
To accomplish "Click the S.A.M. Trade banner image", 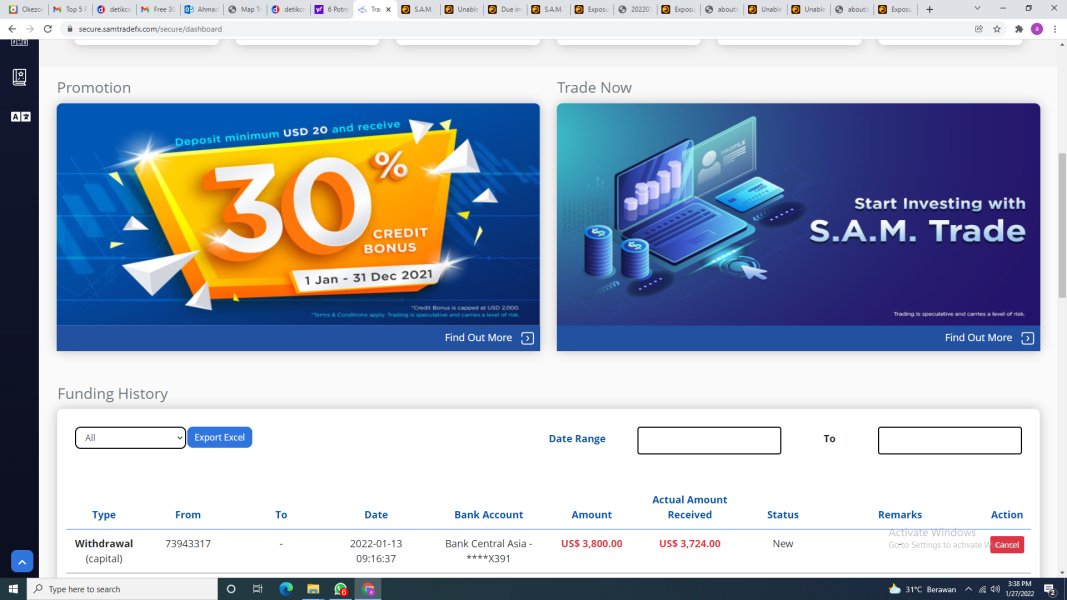I will tap(798, 214).
